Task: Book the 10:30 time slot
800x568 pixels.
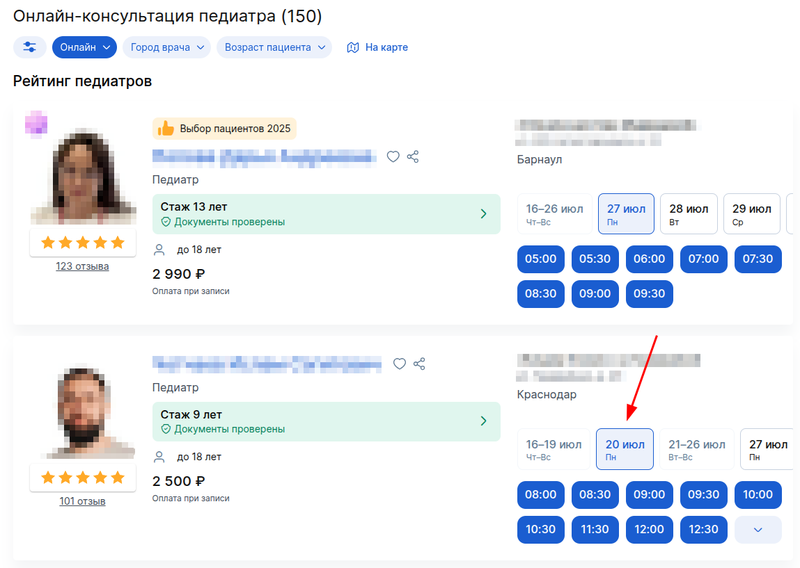Action: 541,530
